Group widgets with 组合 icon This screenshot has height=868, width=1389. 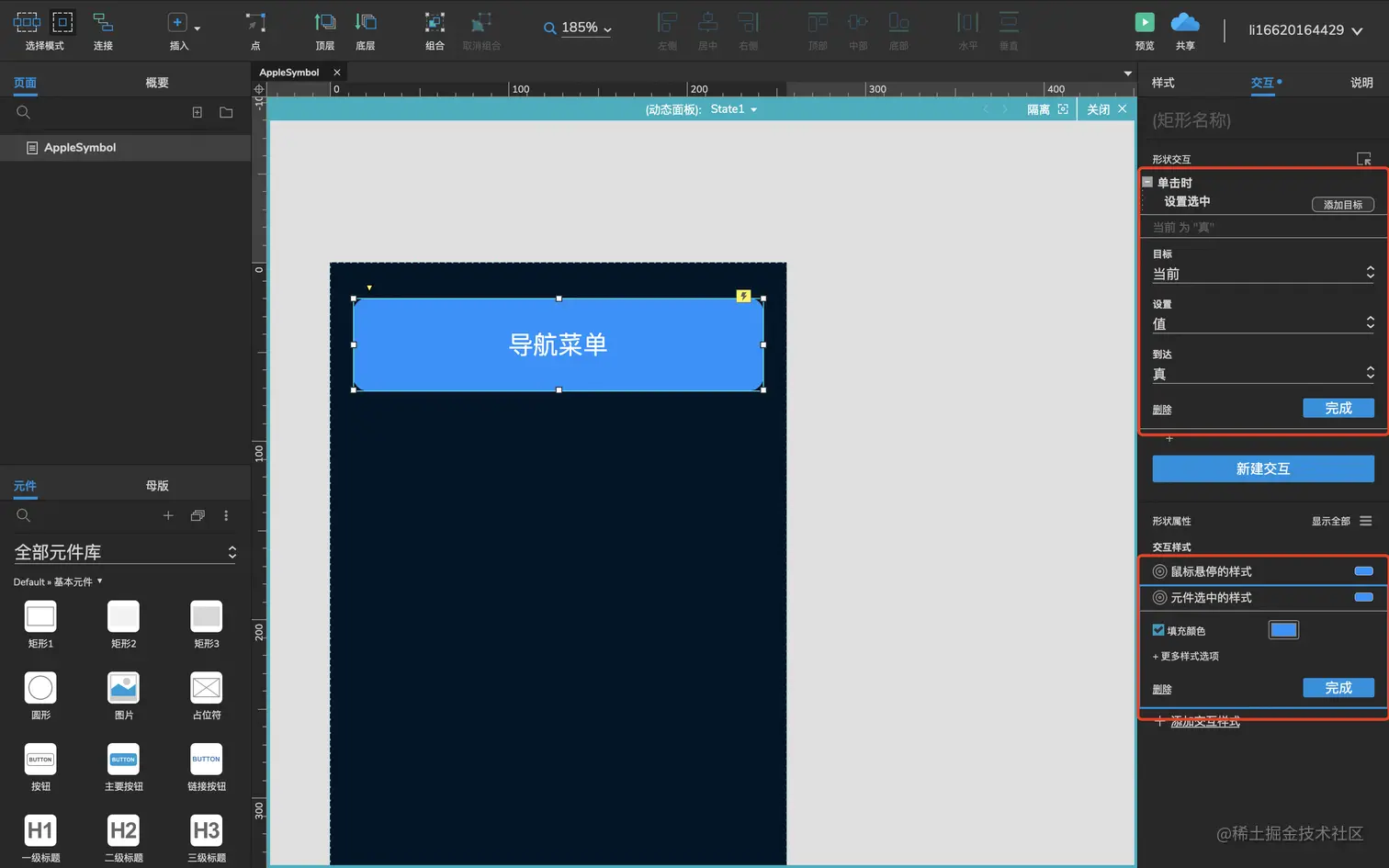435,22
